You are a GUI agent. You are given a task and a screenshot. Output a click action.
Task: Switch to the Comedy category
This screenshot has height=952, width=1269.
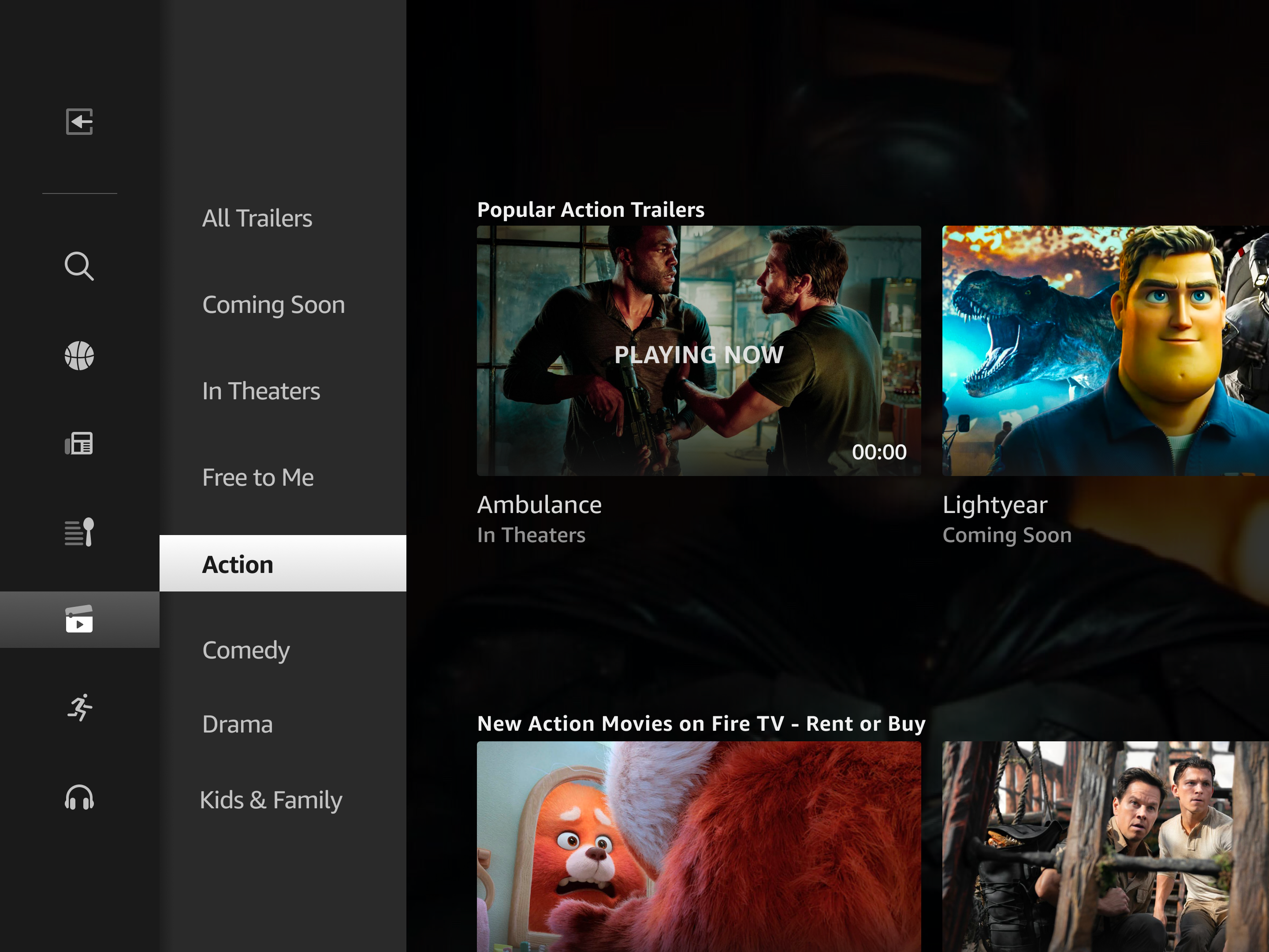[x=246, y=651]
